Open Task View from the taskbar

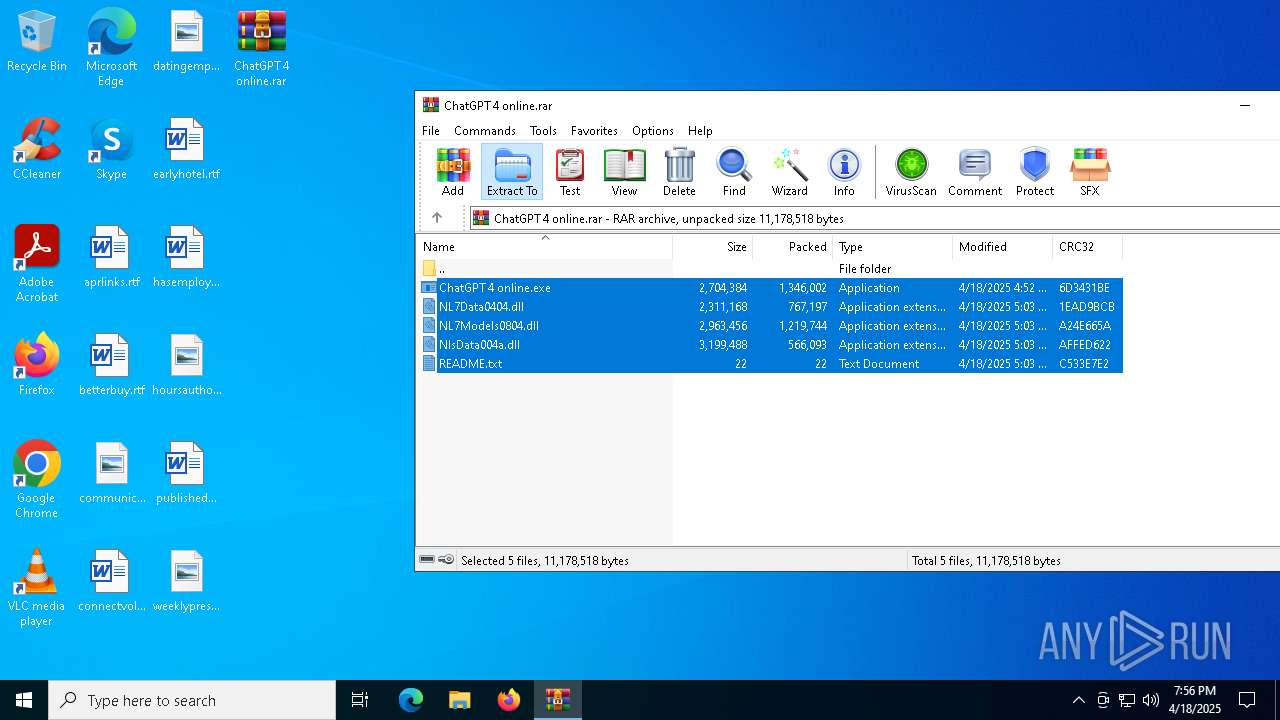(x=360, y=700)
